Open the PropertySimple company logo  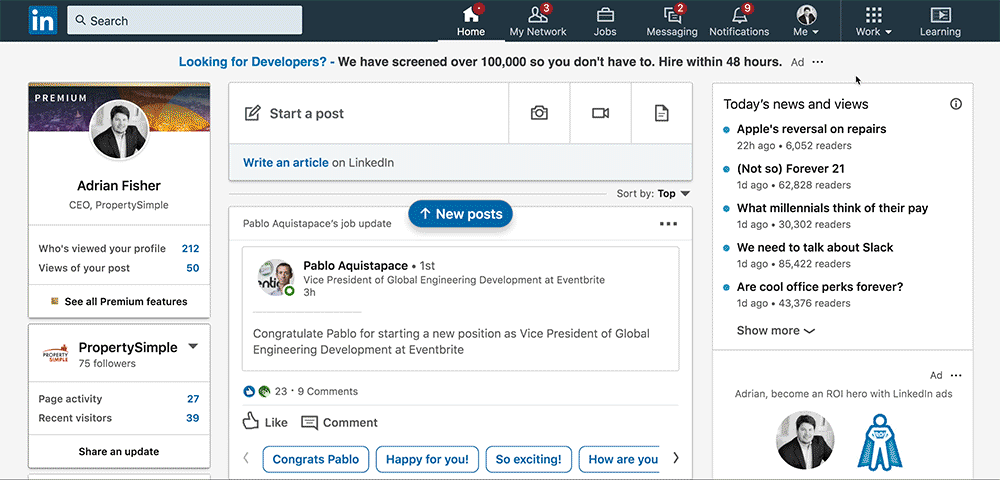coord(55,354)
